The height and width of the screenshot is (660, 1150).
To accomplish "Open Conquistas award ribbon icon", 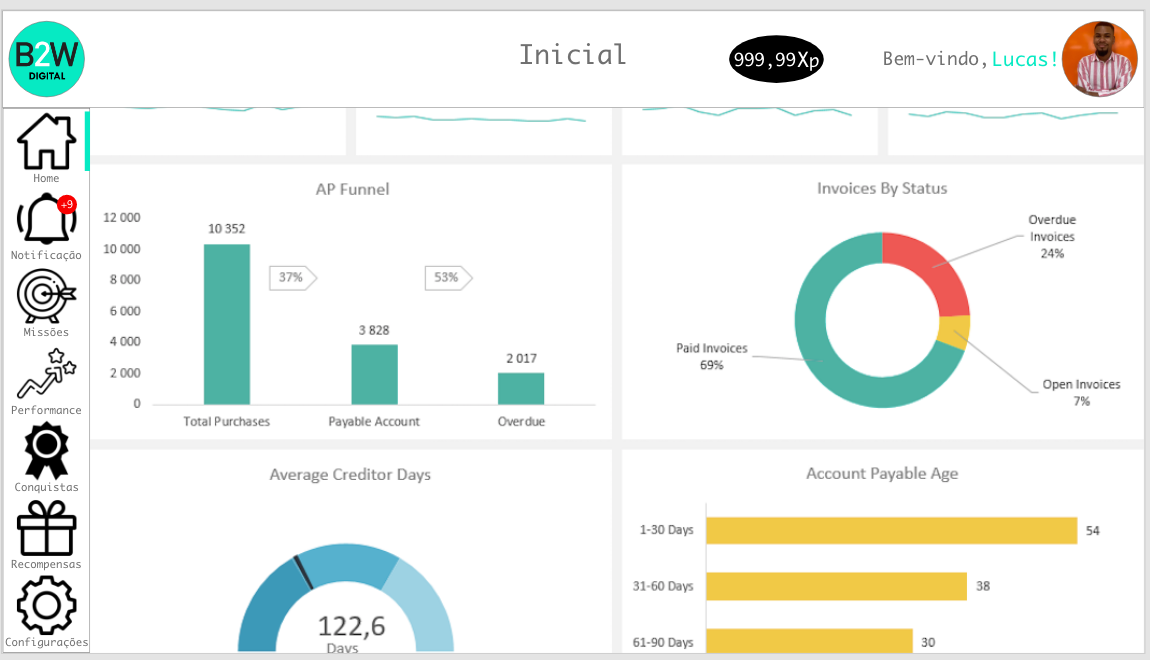I will tap(46, 451).
